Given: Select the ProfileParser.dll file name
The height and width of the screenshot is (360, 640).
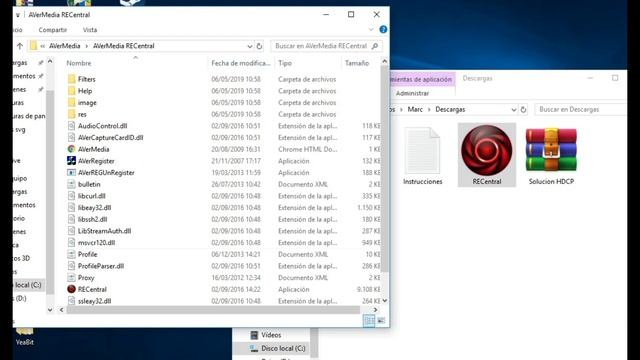Looking at the screenshot, I should click(101, 266).
